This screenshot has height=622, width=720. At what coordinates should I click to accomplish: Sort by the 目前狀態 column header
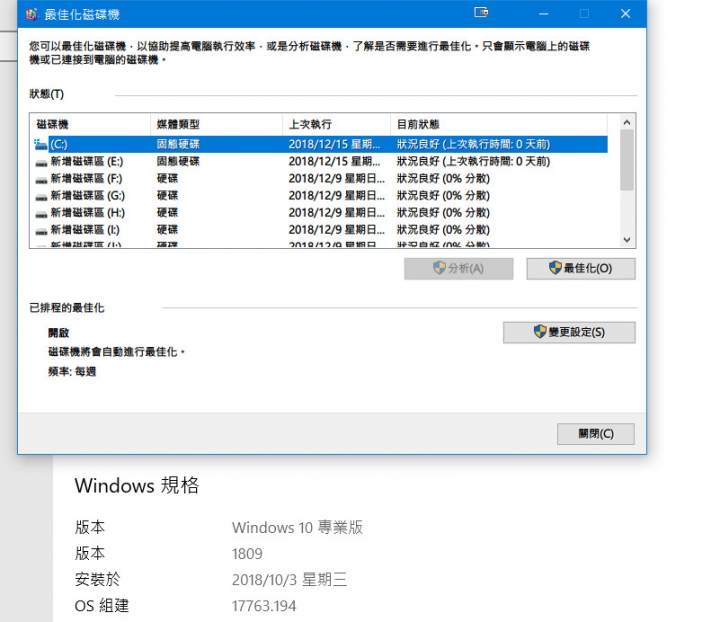pyautogui.click(x=499, y=124)
